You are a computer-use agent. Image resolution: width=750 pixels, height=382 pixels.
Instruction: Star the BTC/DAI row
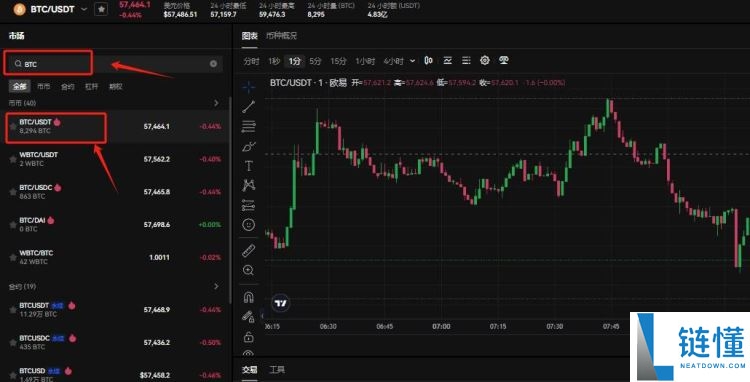[x=12, y=225]
